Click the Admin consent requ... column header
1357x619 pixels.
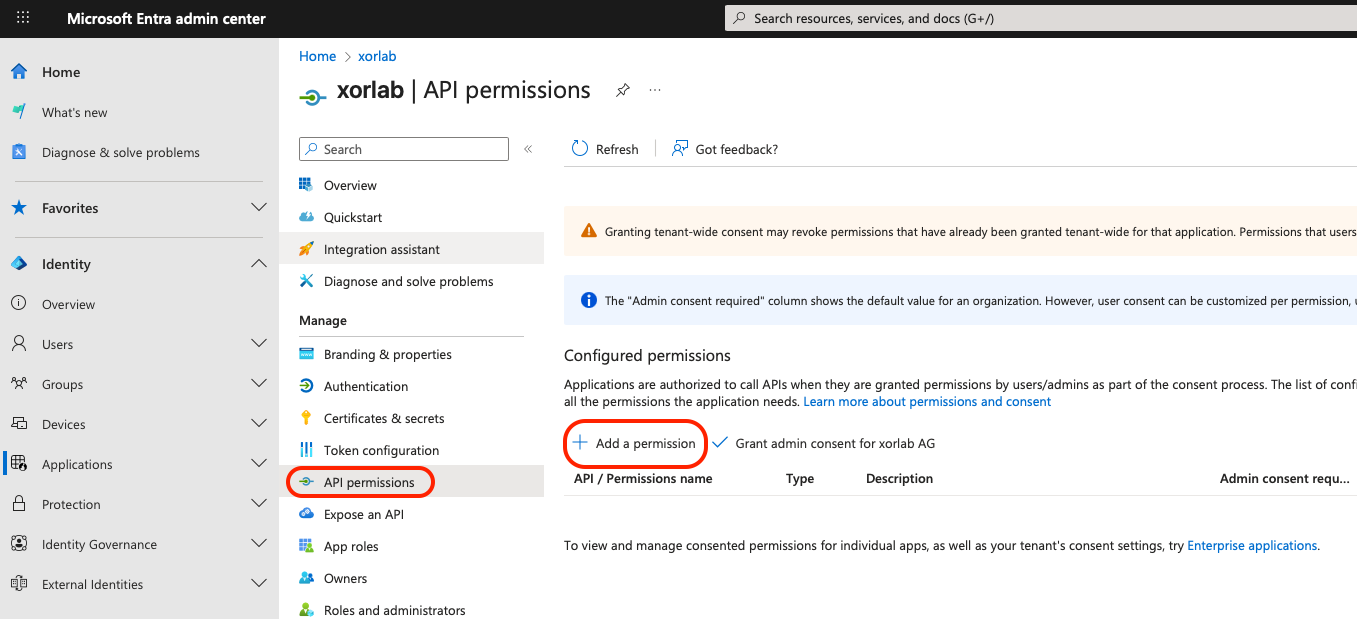point(1285,479)
